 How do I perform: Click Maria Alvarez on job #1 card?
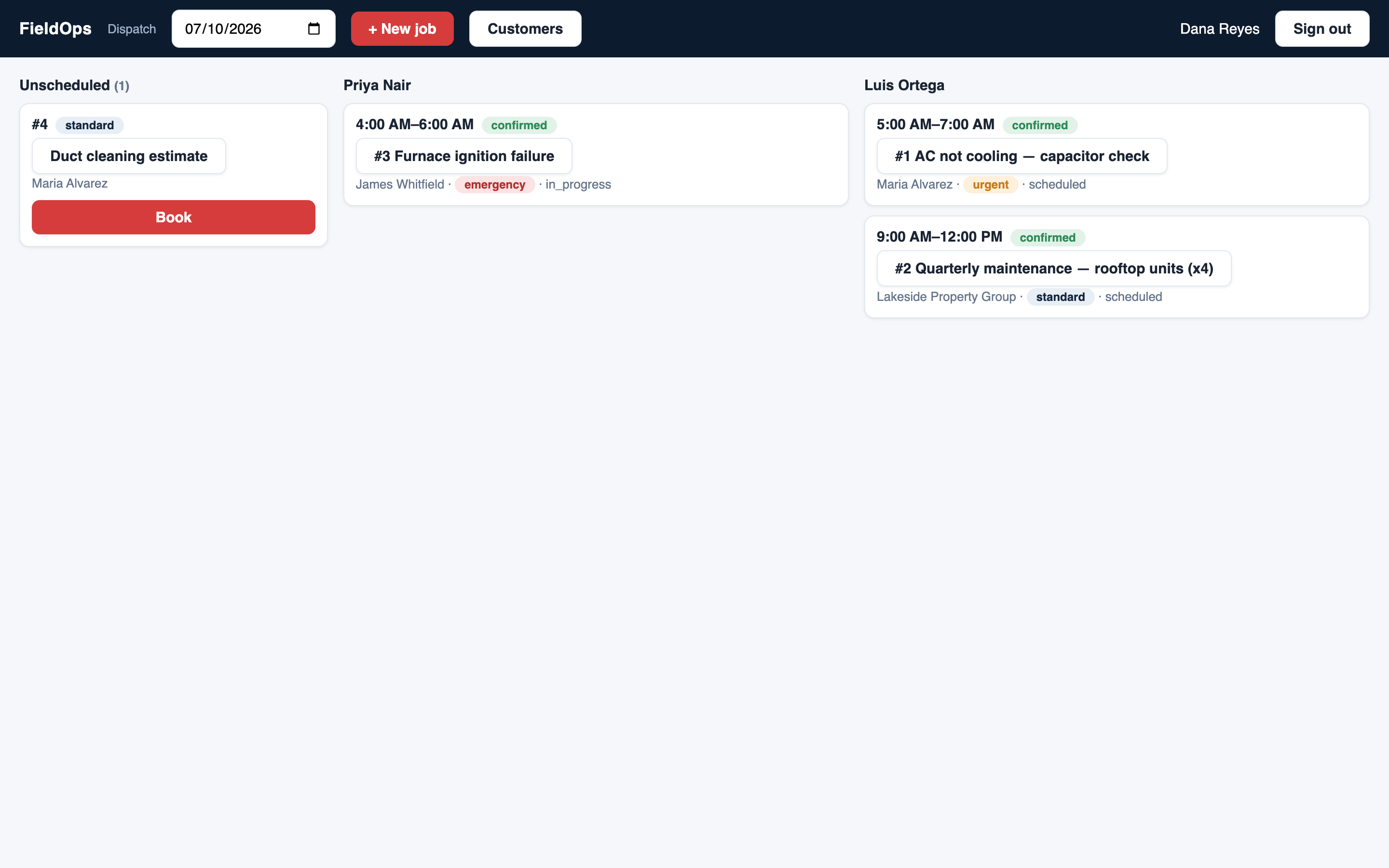(914, 184)
